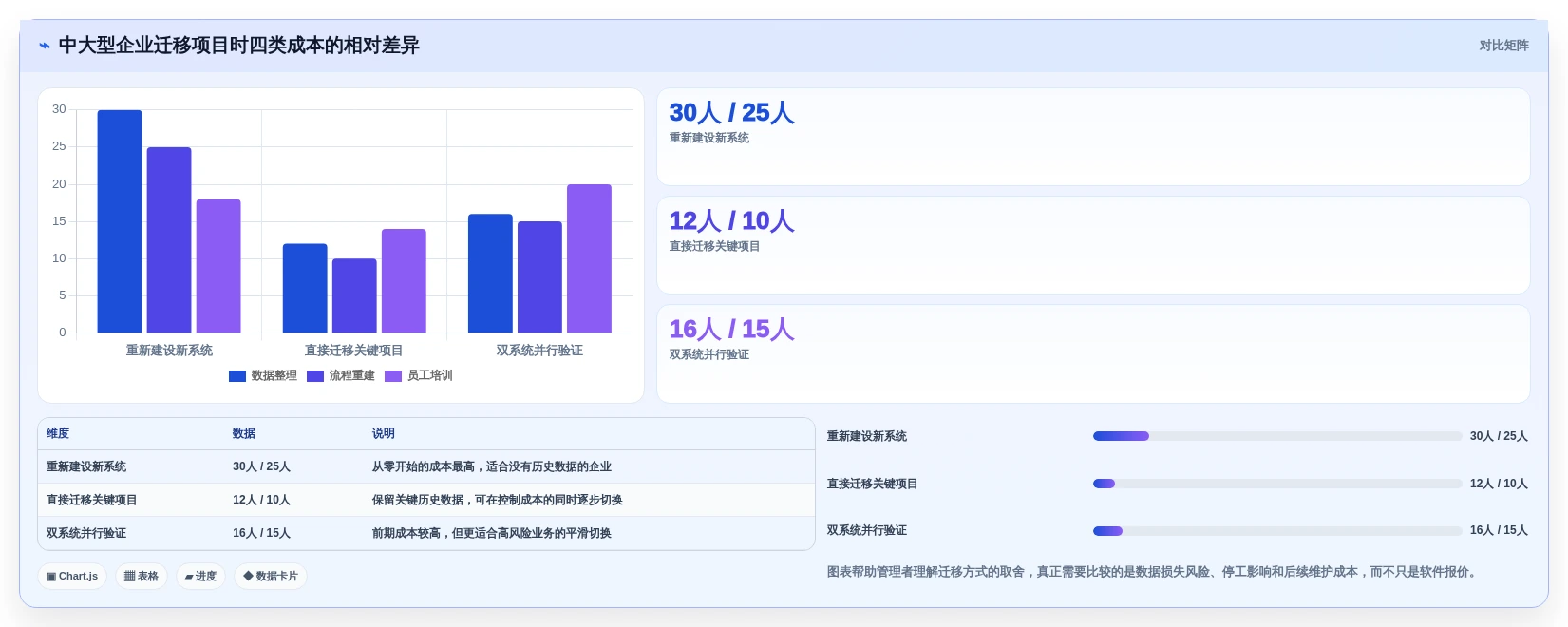Select the 进度 chip
Viewport: 1568px width, 627px height.
pos(200,577)
